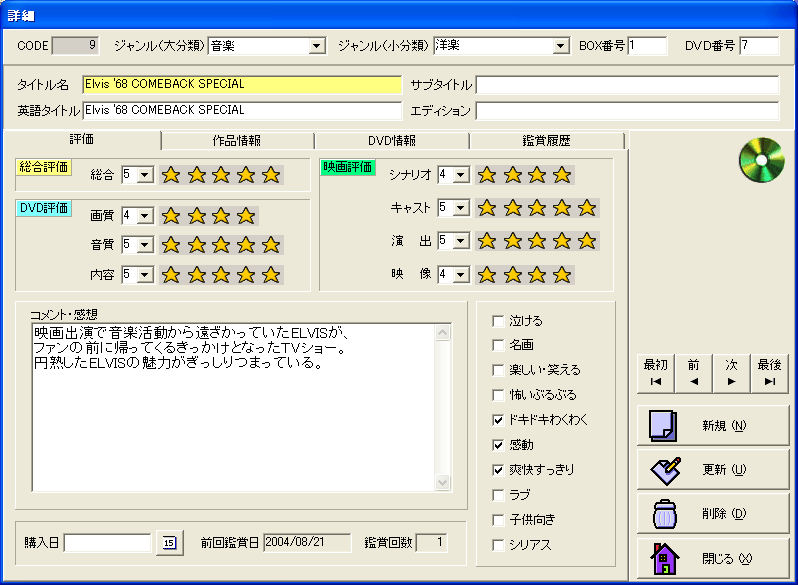Click the 閉じる (X) button label
The image size is (798, 585).
click(727, 559)
